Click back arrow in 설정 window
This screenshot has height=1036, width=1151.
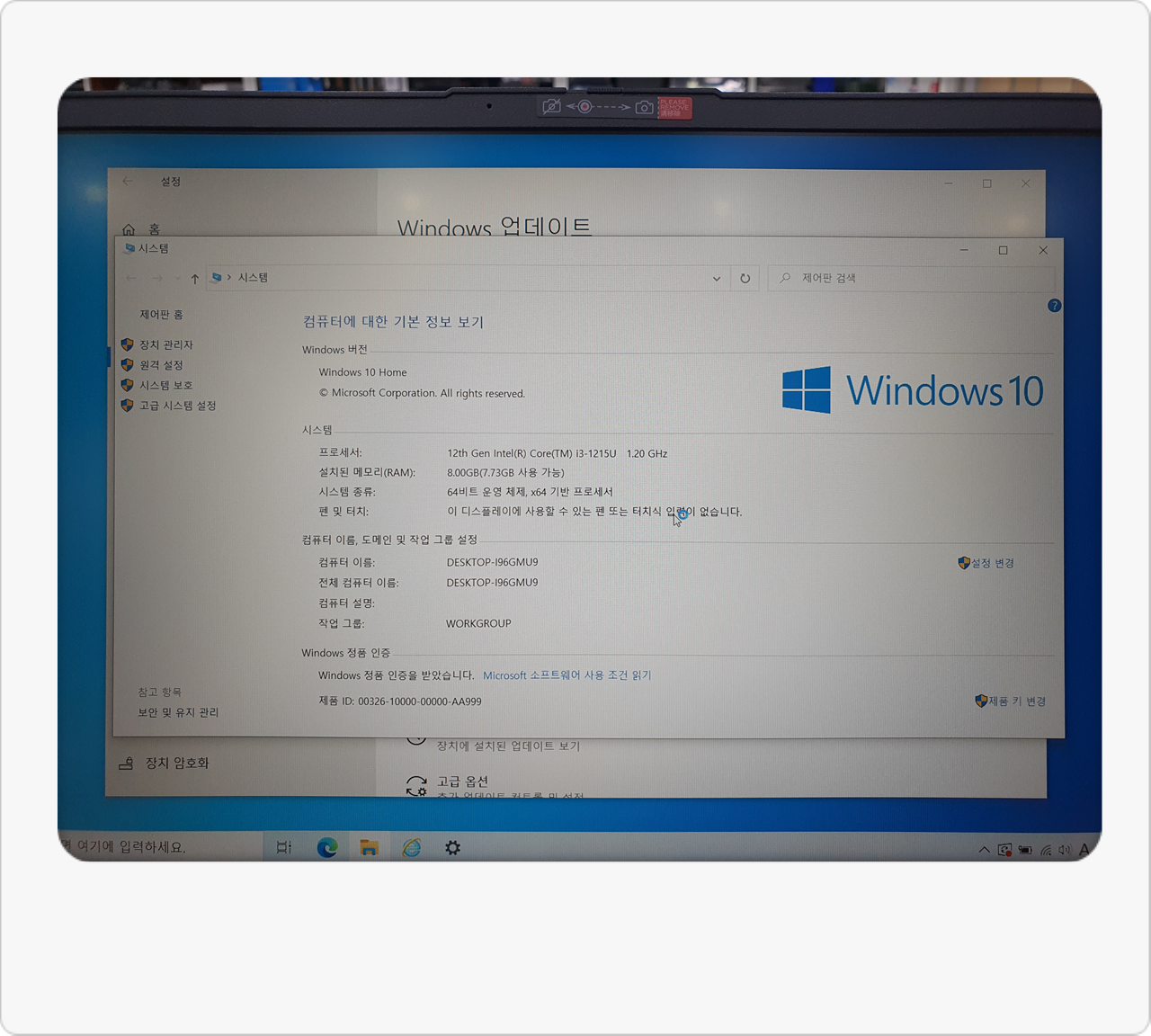128,182
